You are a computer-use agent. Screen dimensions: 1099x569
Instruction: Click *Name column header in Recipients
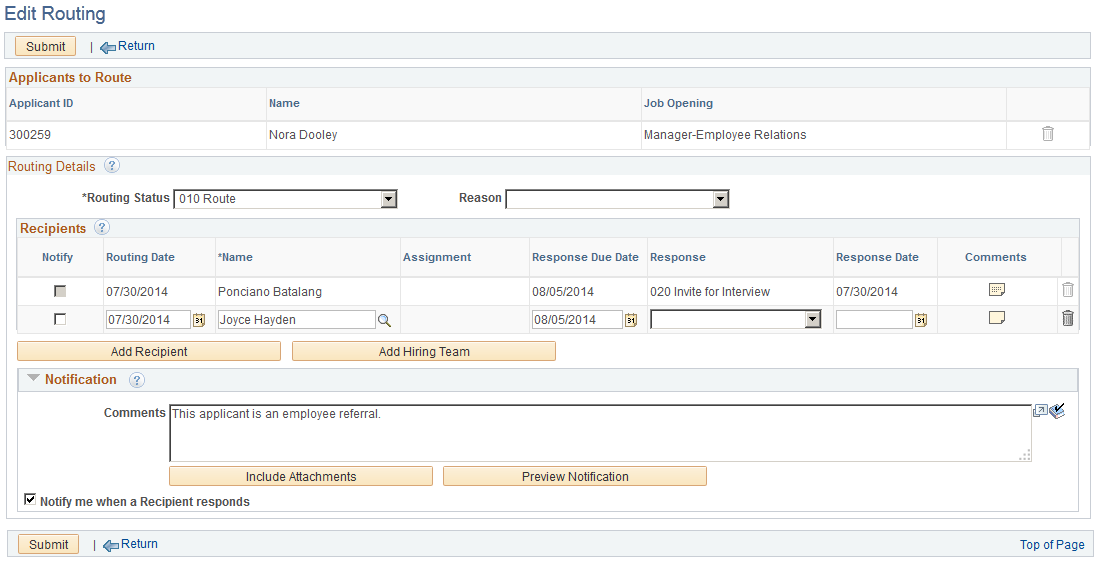(236, 257)
